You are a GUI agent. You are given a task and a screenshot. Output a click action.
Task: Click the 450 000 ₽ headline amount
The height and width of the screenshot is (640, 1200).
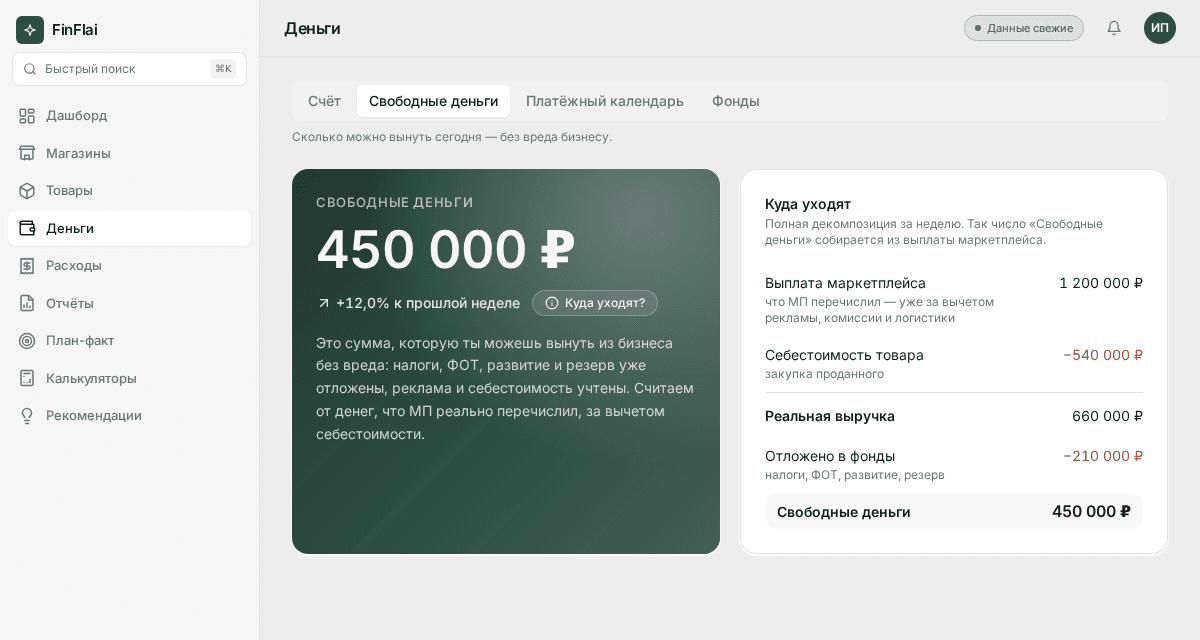[x=446, y=249]
